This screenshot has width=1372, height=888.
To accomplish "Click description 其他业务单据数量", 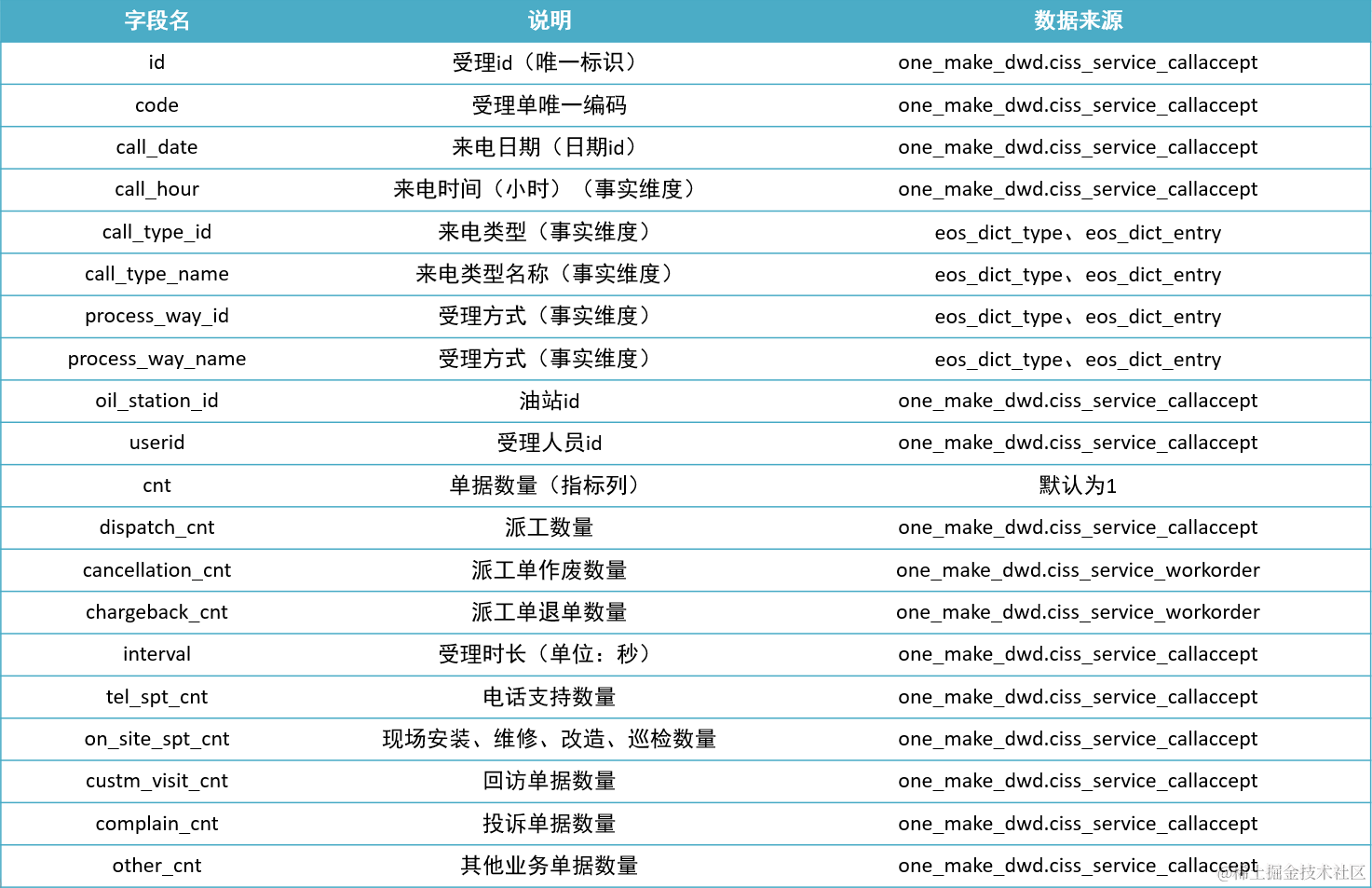I will [x=549, y=866].
